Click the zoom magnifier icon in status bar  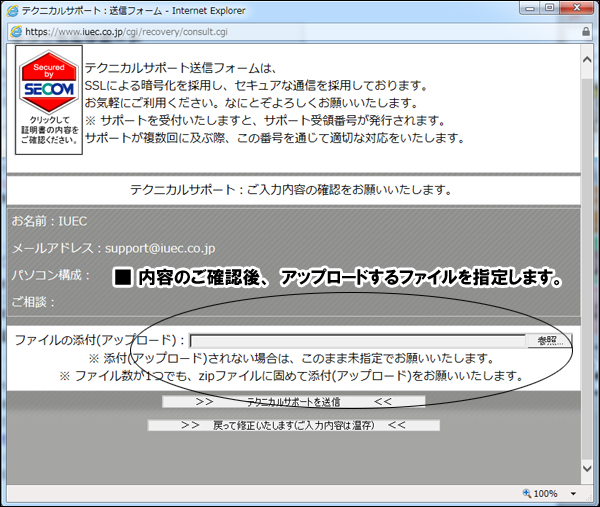point(527,493)
